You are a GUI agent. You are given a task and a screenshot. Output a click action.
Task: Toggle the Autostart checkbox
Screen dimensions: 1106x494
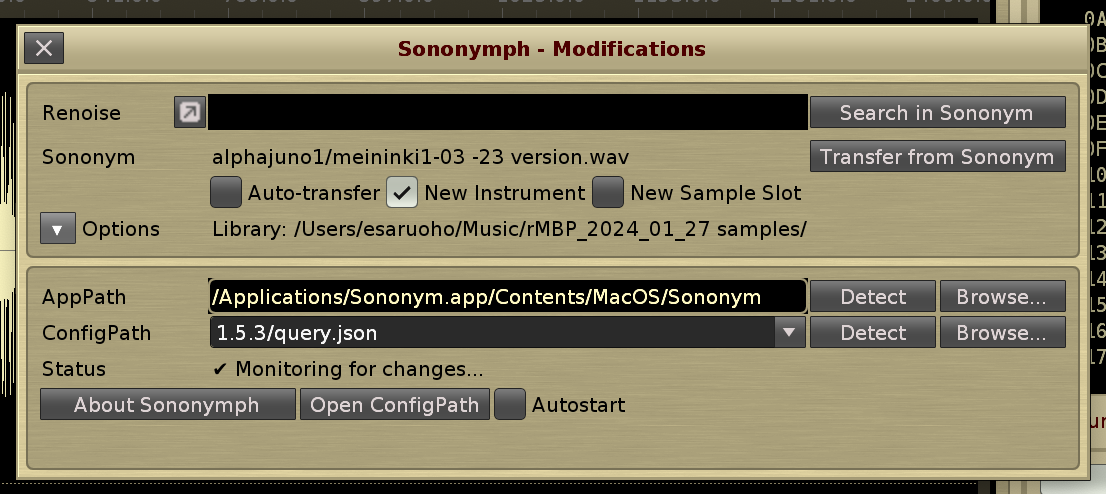pyautogui.click(x=510, y=405)
